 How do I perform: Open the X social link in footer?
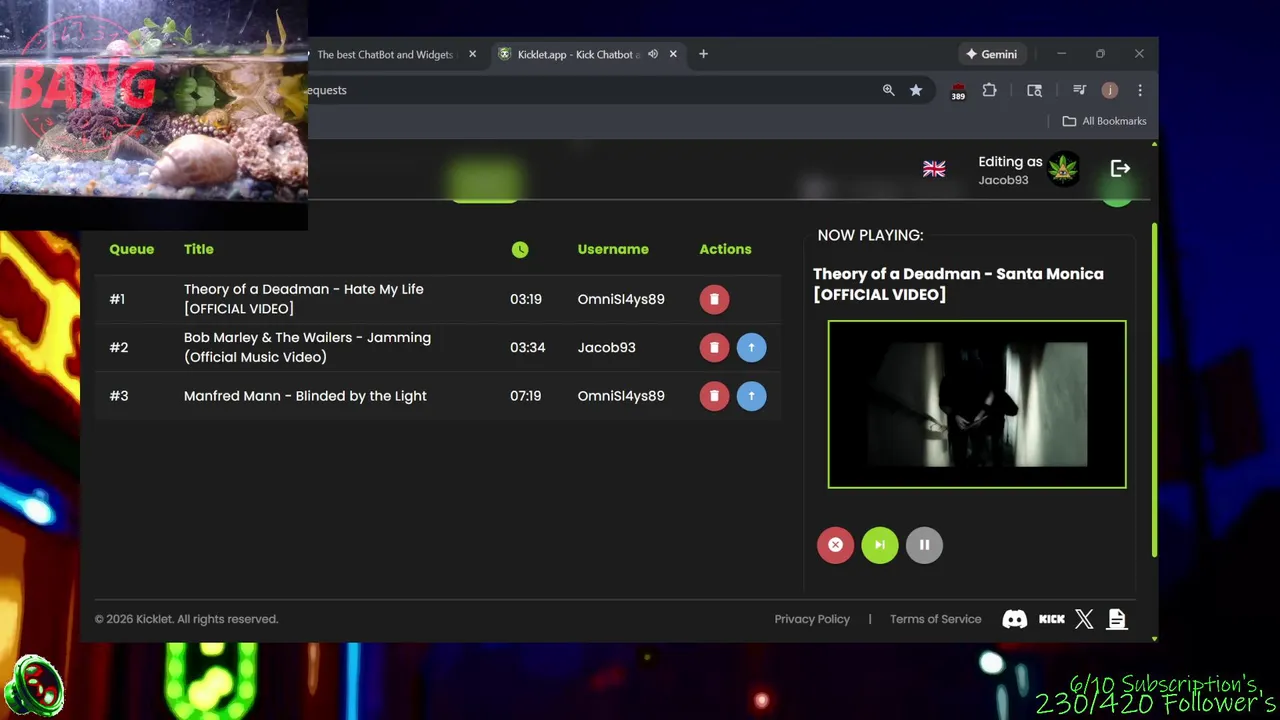point(1084,619)
